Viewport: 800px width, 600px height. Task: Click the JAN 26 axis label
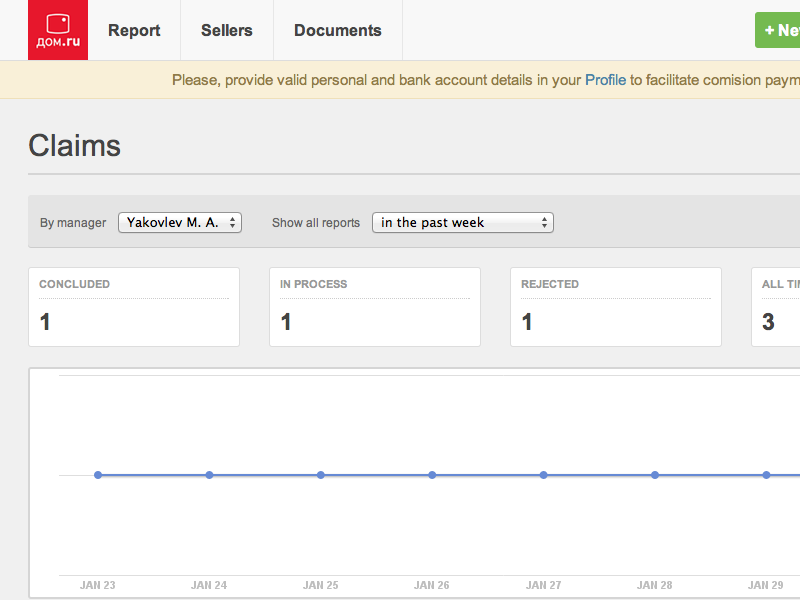pos(432,585)
